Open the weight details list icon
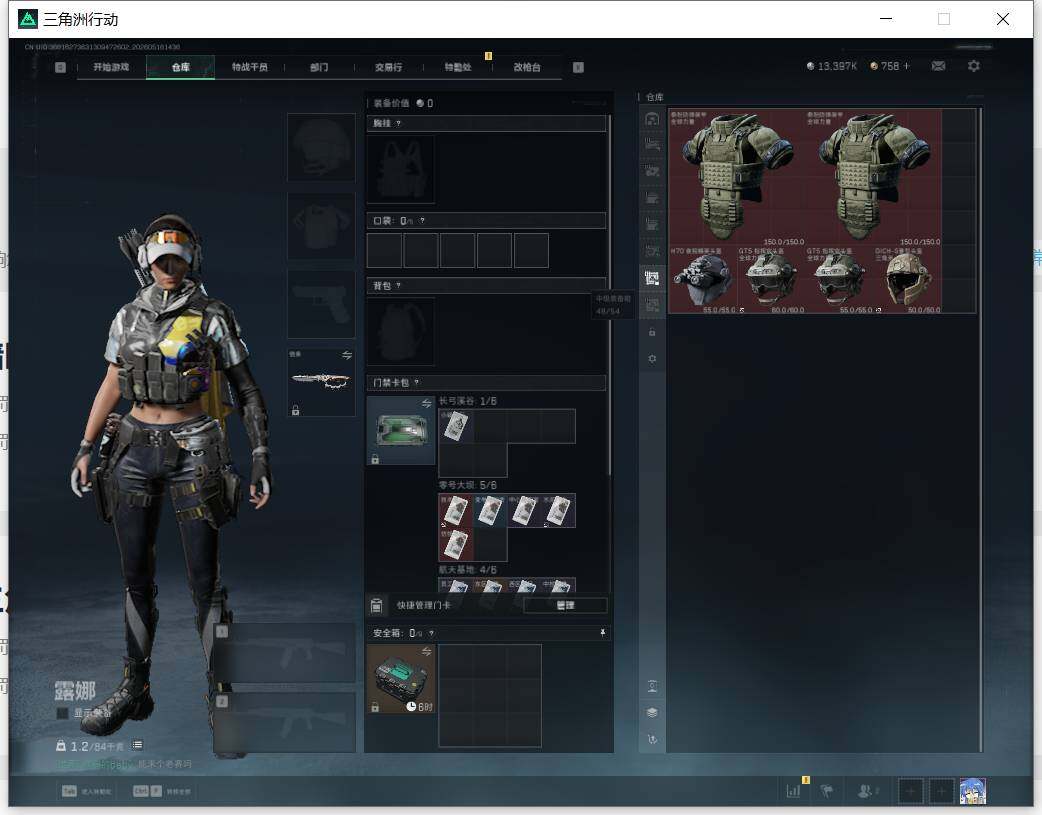This screenshot has width=1042, height=815. click(137, 745)
